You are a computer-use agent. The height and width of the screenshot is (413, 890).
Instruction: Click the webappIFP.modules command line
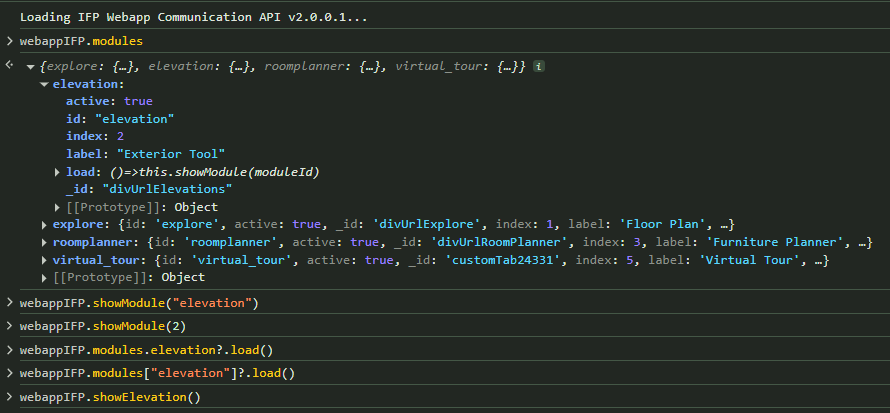point(80,41)
